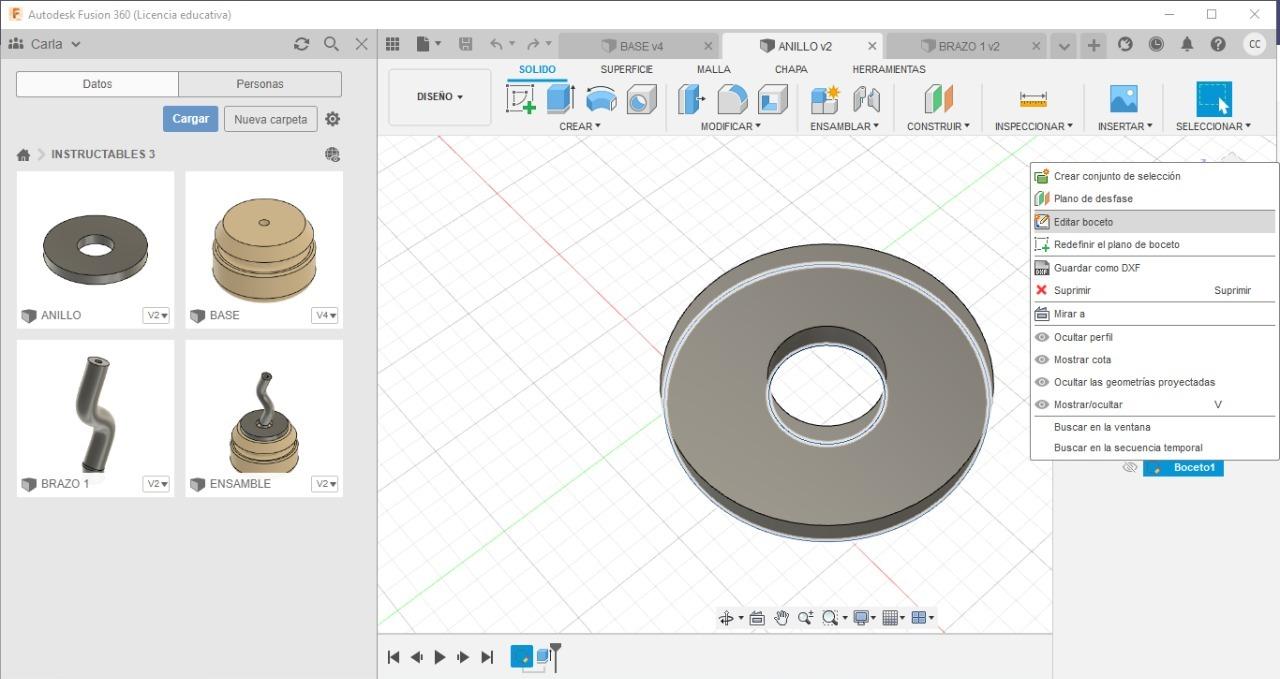Activate the Select tool icon
Image resolution: width=1280 pixels, height=679 pixels.
click(x=1214, y=99)
